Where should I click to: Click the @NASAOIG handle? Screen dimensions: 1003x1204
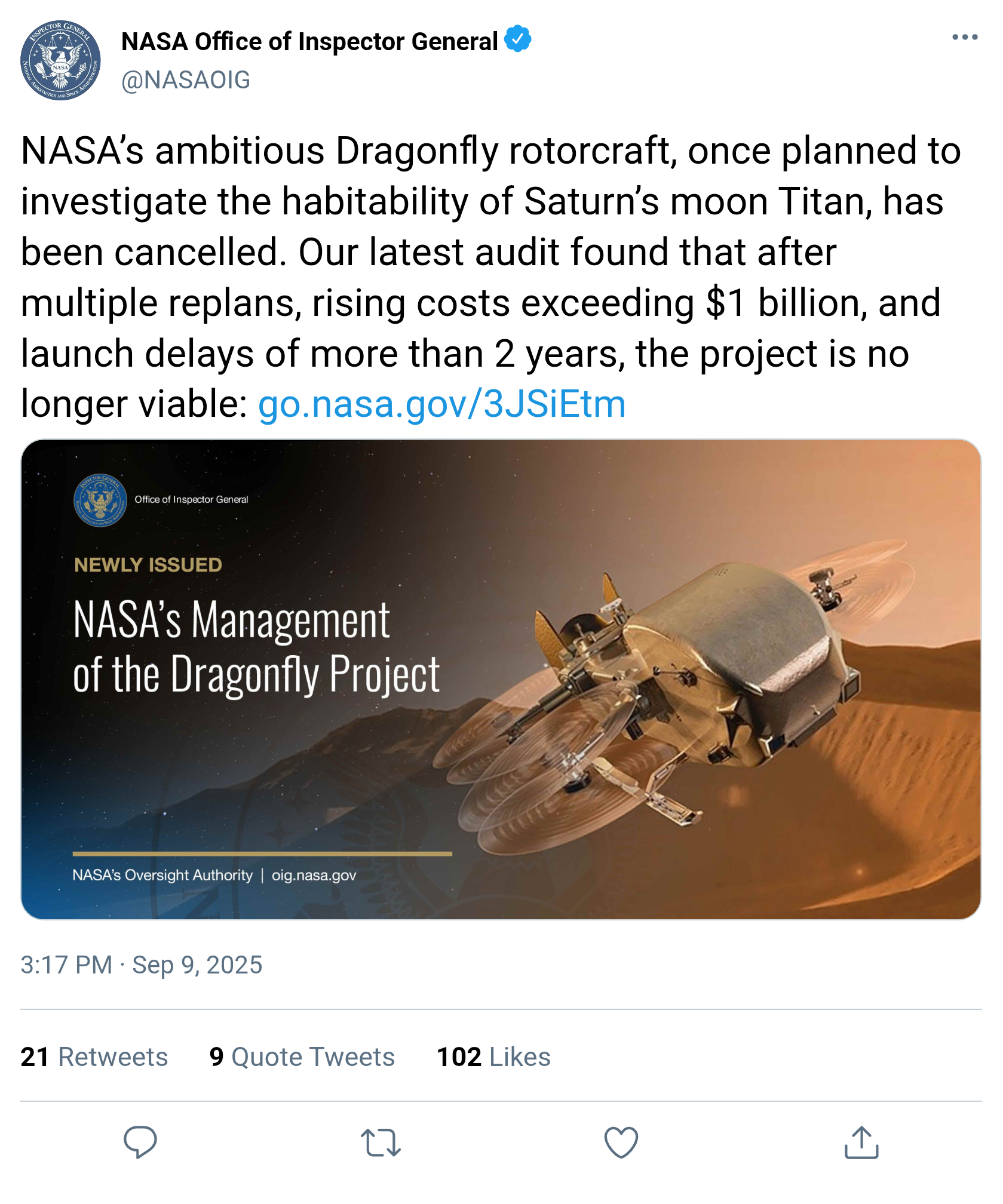(x=186, y=79)
